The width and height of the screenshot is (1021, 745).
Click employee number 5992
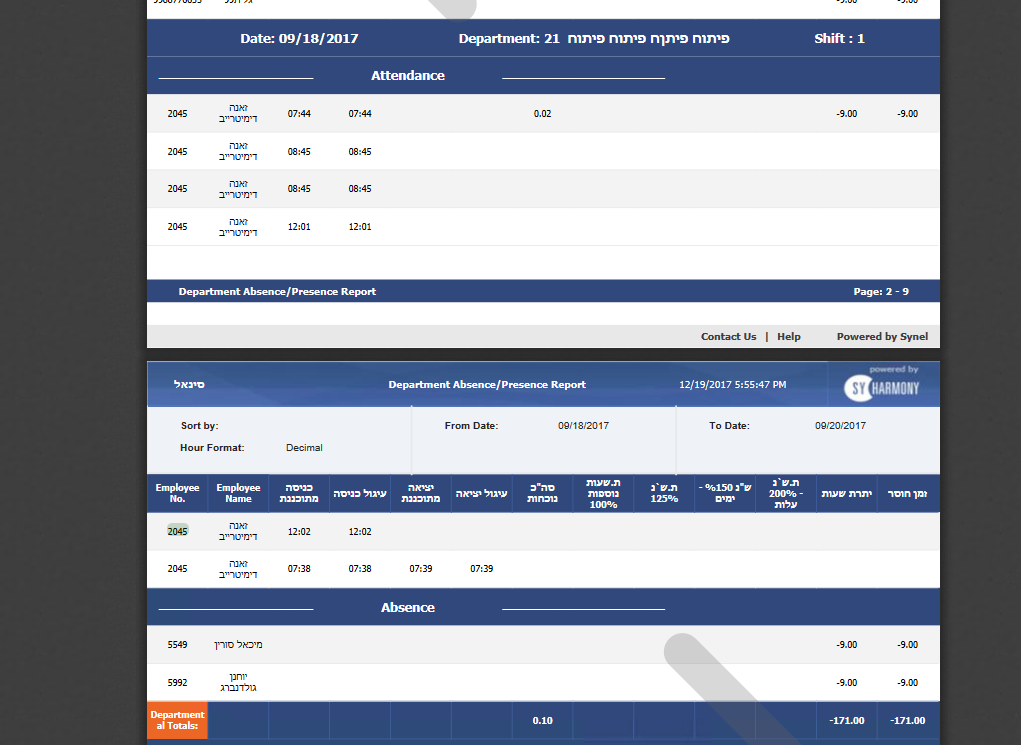point(177,683)
